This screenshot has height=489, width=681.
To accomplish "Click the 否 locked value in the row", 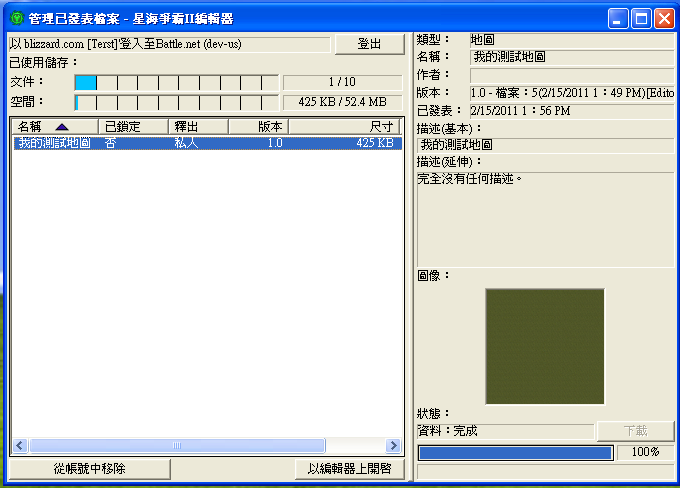I will (110, 143).
